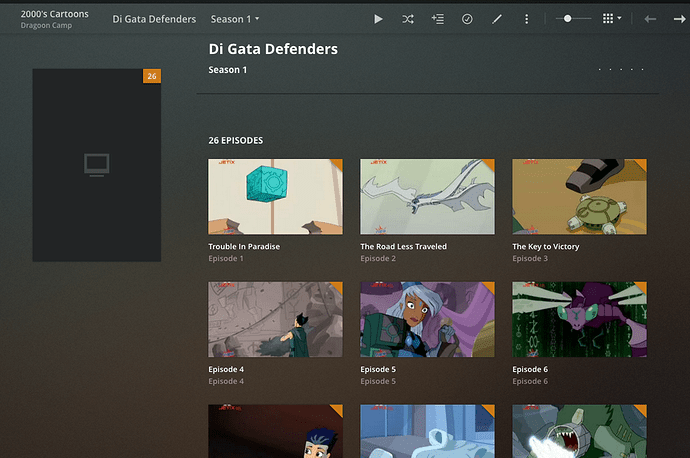The image size is (690, 458).
Task: Go back with the left arrow
Action: pyautogui.click(x=650, y=19)
